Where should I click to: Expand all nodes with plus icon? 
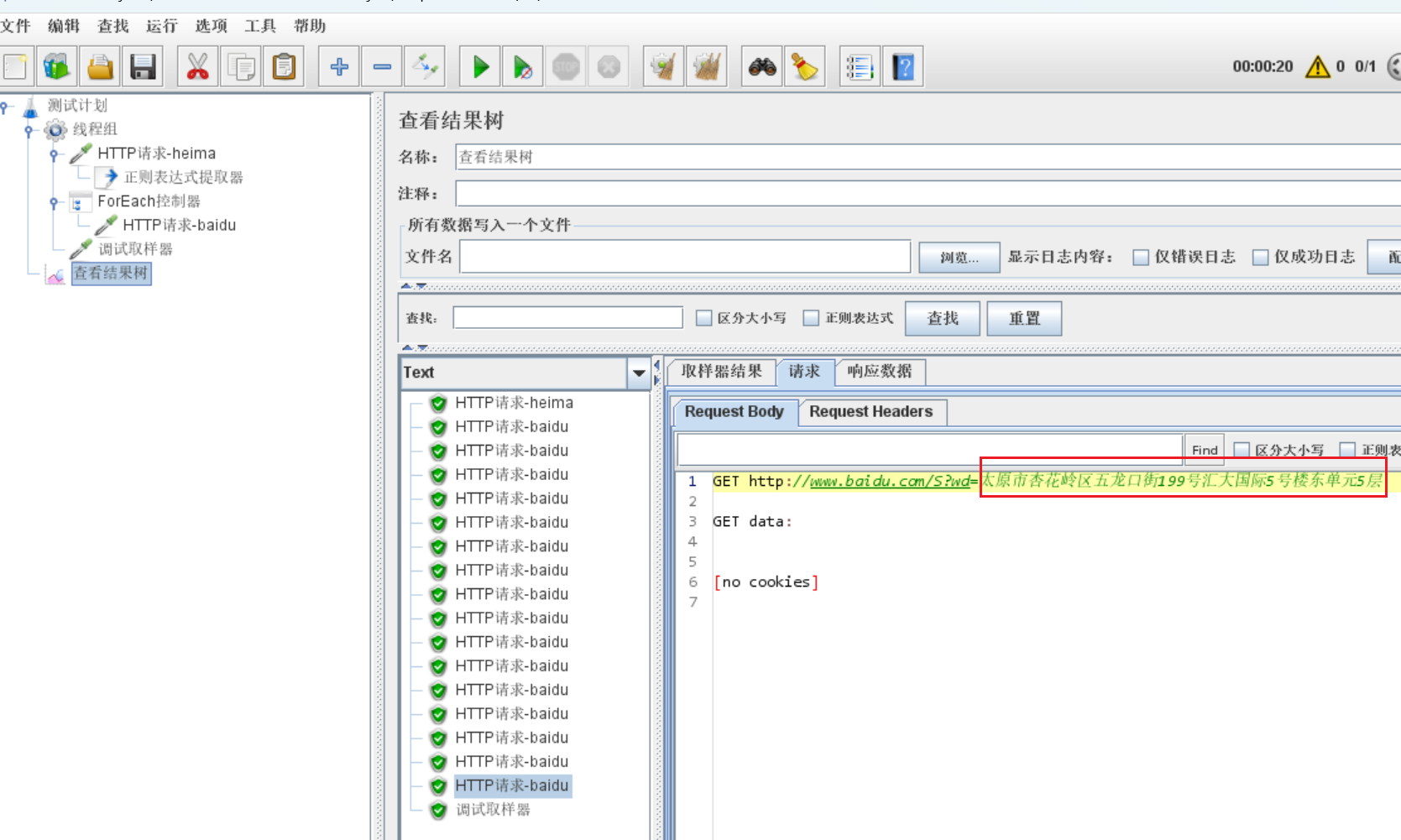pos(339,66)
